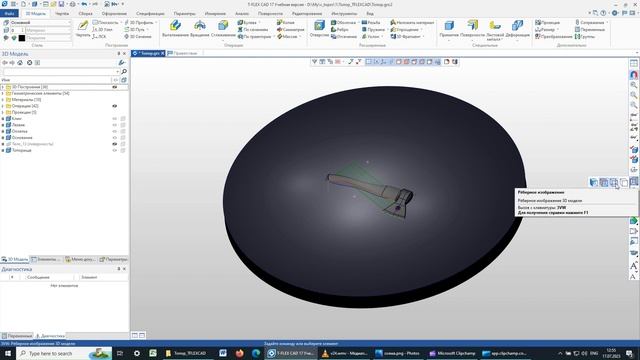Choose the По траектории sweep tool

254,36
